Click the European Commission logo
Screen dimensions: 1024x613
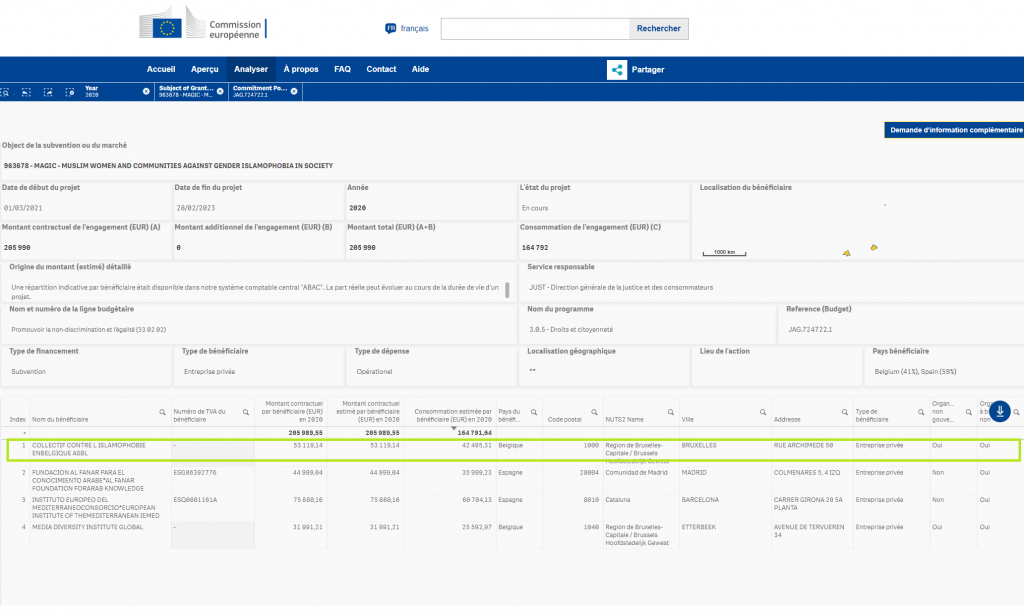(x=203, y=24)
